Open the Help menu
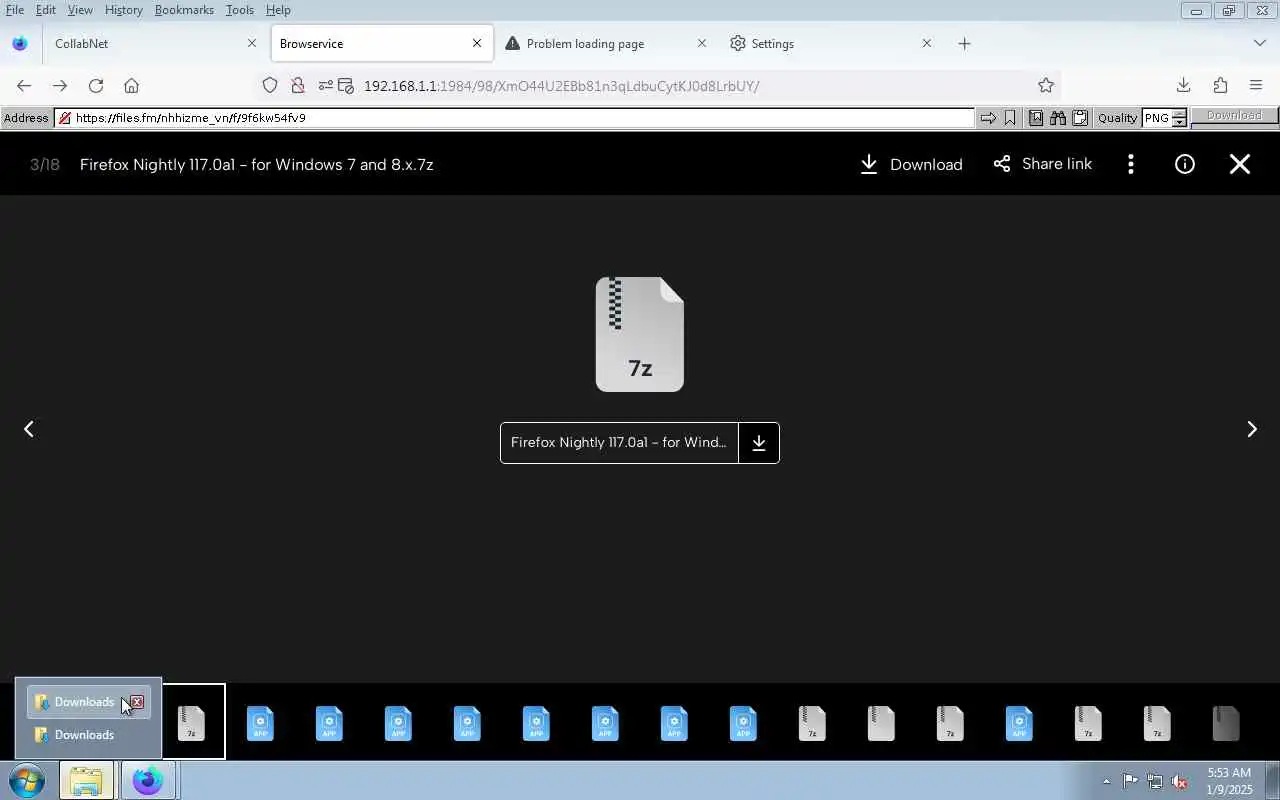 [x=278, y=10]
